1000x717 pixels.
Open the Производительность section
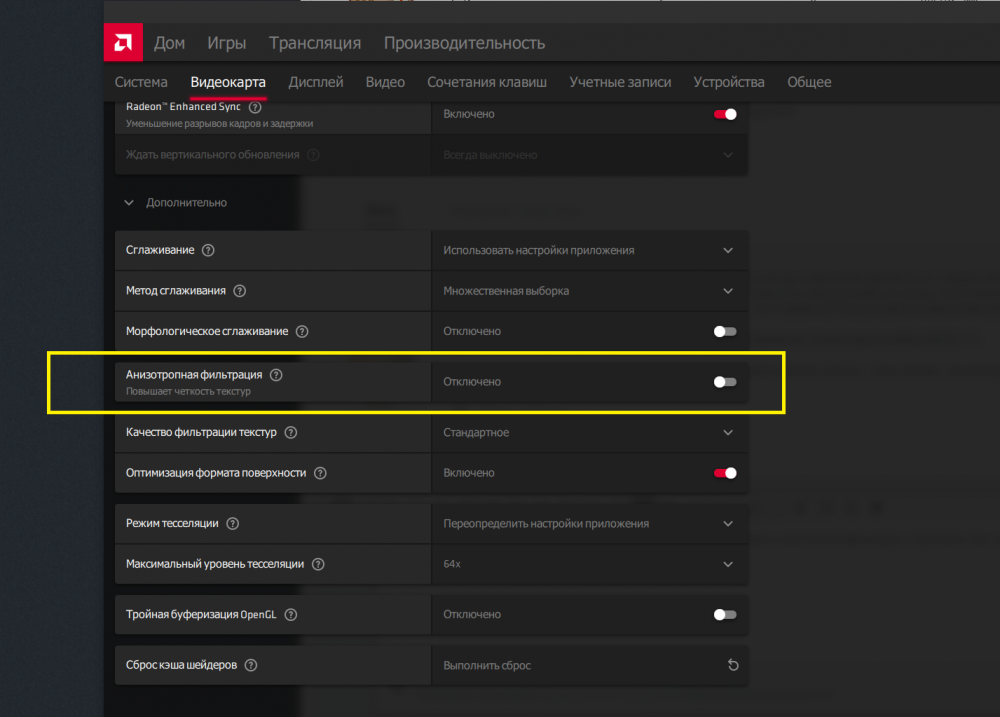[x=464, y=43]
